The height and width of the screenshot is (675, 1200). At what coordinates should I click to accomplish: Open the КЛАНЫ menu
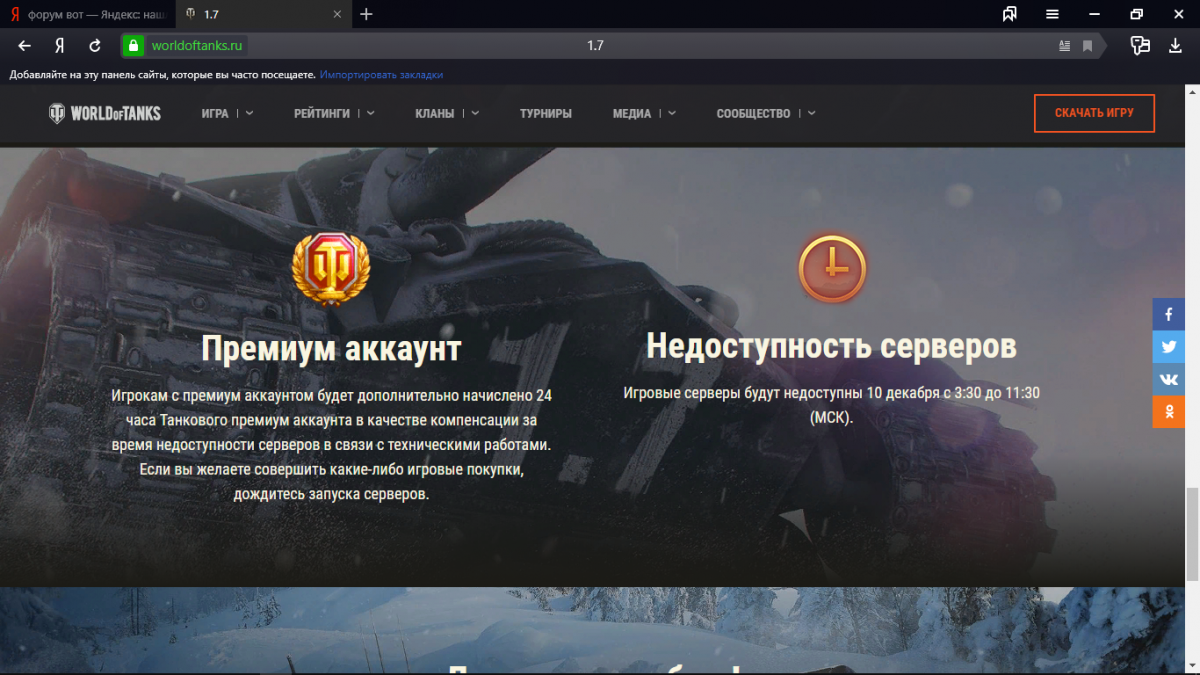(434, 113)
